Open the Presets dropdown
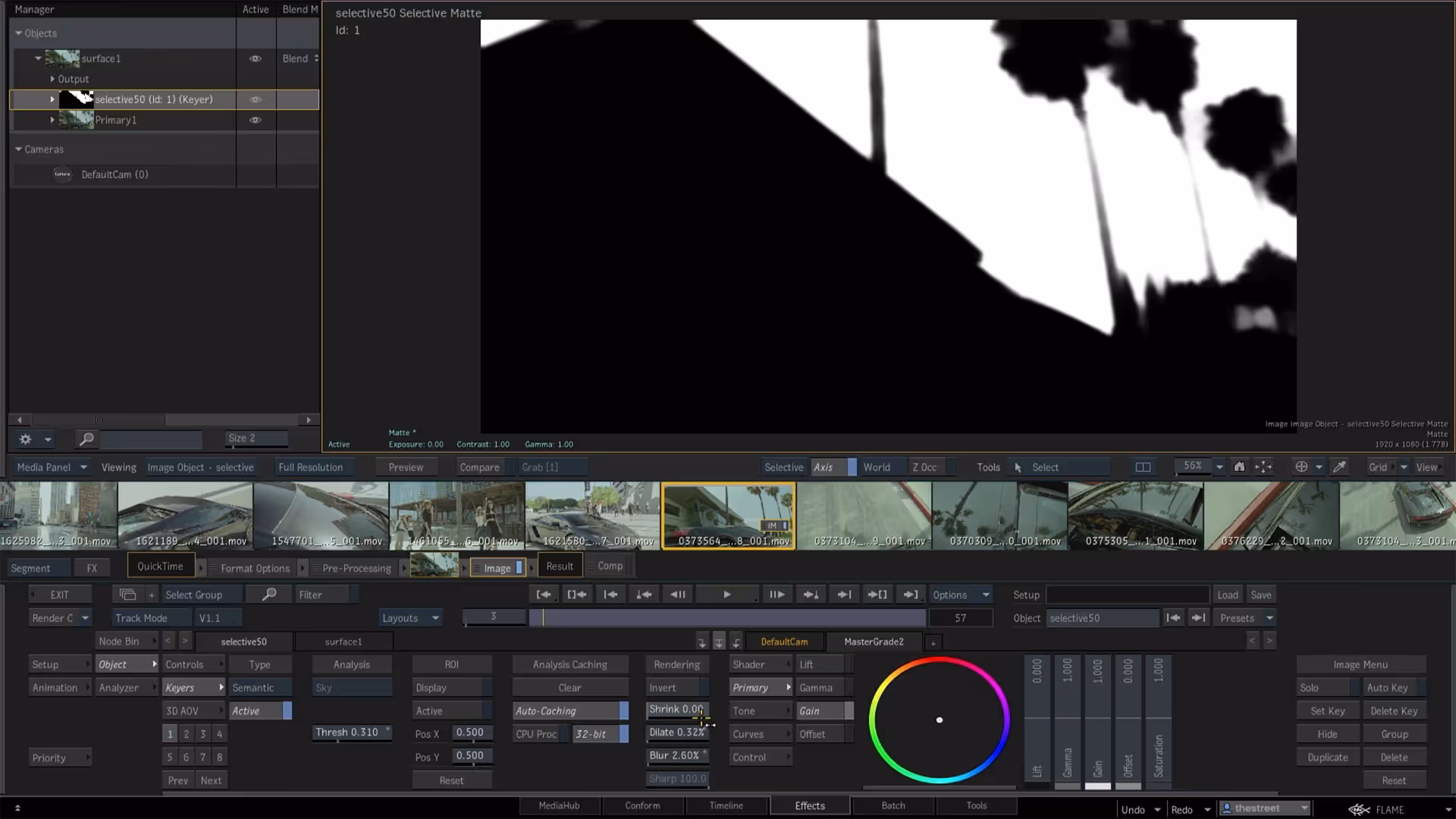Screen dimensions: 1456x819 (1246, 618)
